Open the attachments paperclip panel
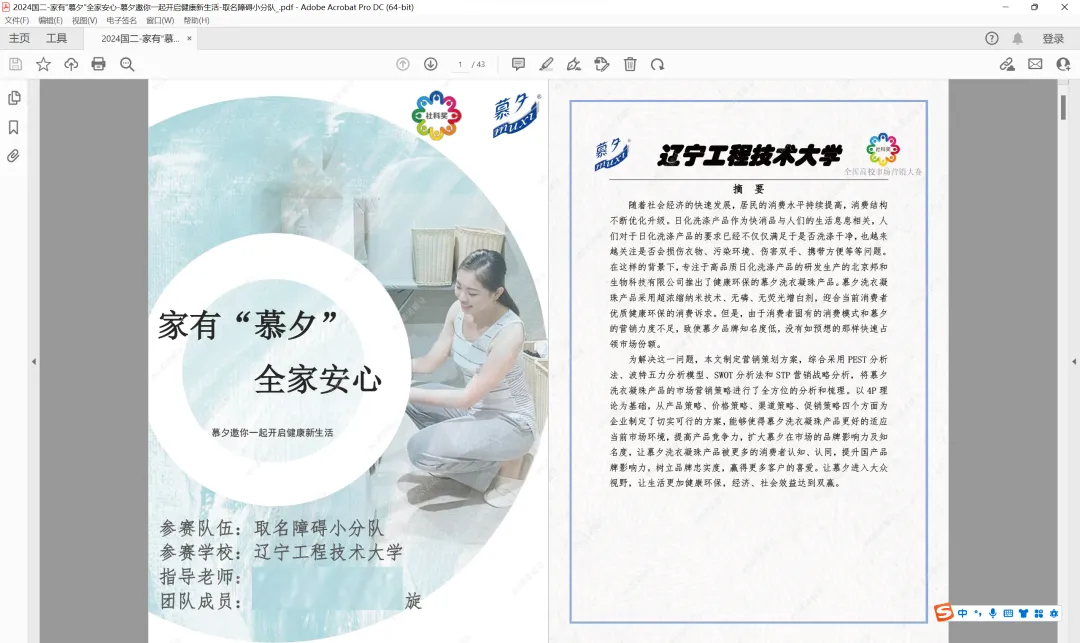Viewport: 1080px width, 643px height. point(13,155)
